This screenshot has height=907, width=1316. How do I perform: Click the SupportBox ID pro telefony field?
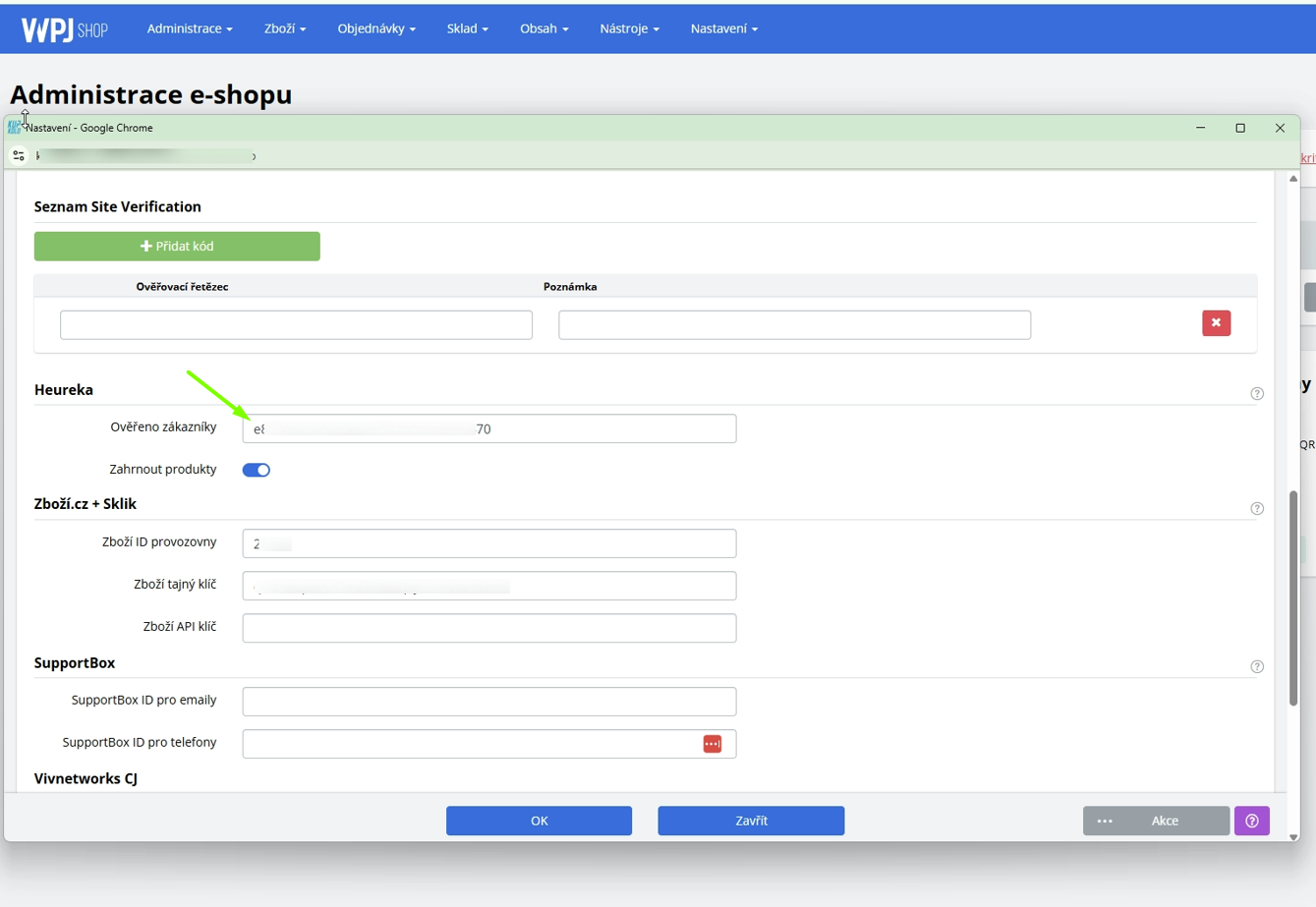tap(489, 744)
